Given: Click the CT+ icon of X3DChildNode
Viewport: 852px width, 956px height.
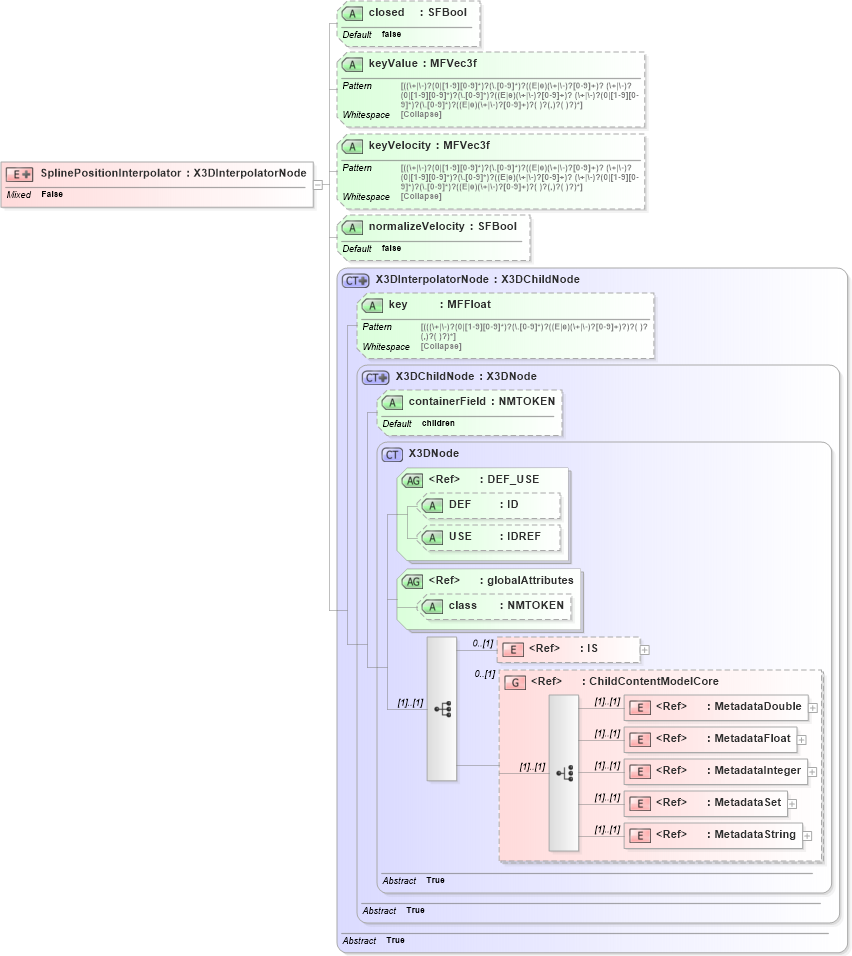Looking at the screenshot, I should [x=376, y=377].
